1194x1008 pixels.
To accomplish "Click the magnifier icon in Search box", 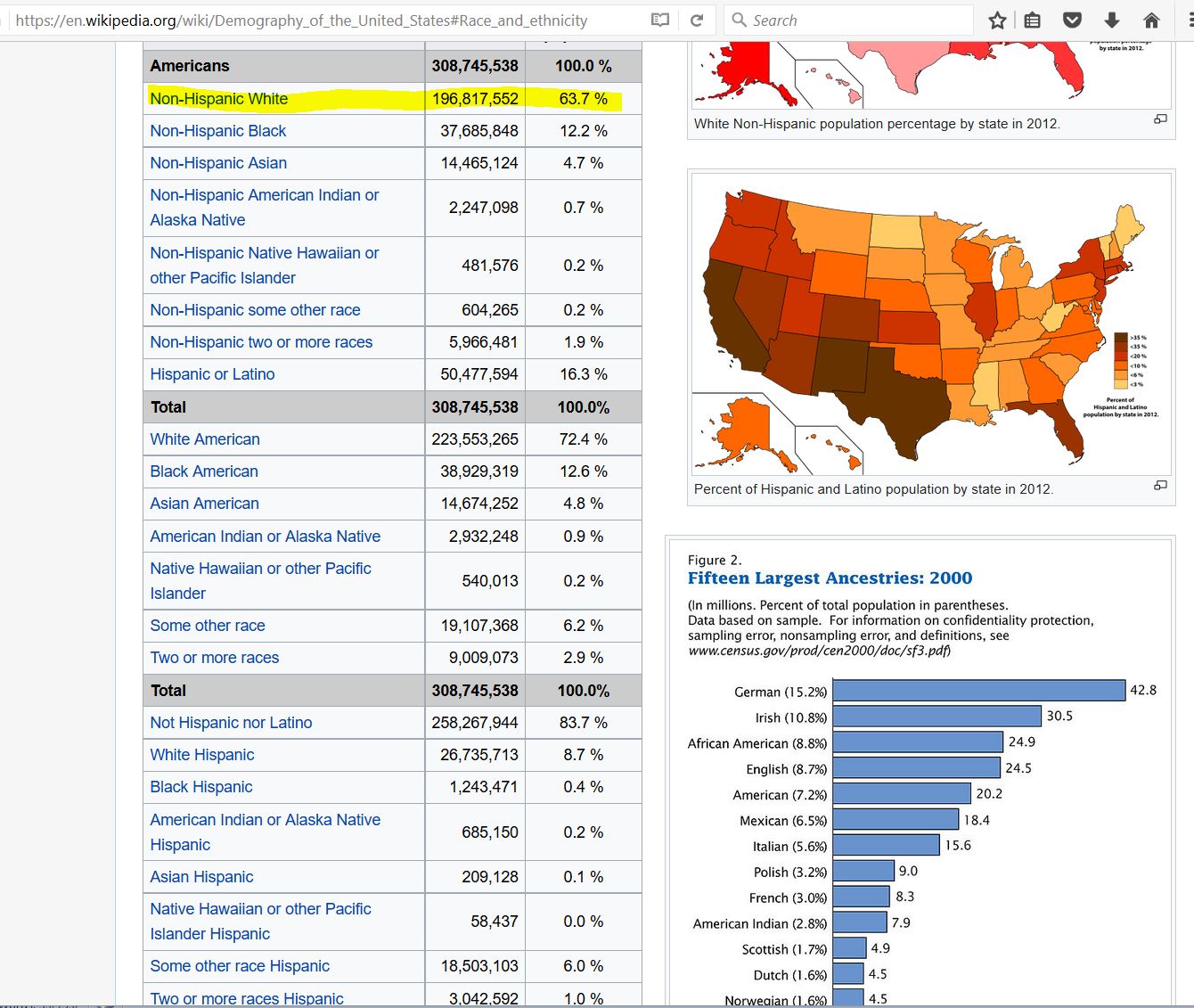I will tap(739, 20).
